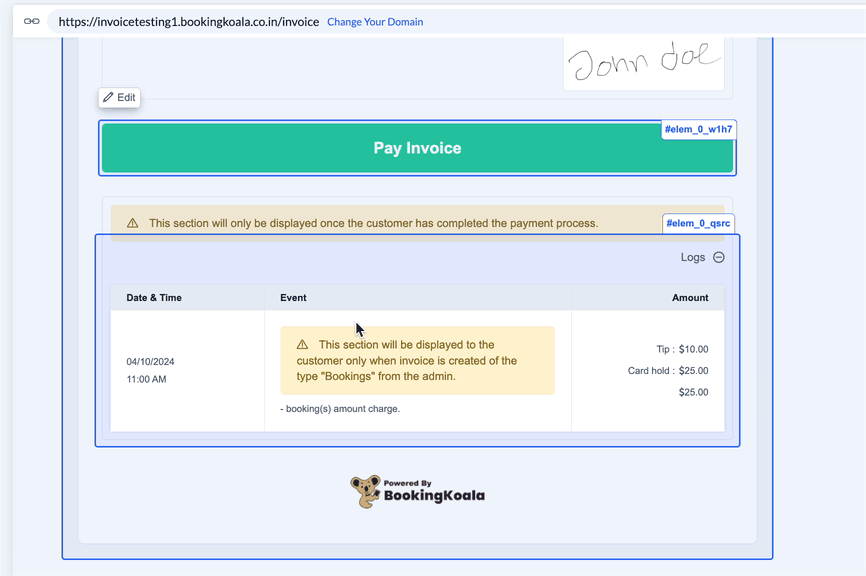
Task: Click the 11:00 AM time value
Action: [x=146, y=379]
